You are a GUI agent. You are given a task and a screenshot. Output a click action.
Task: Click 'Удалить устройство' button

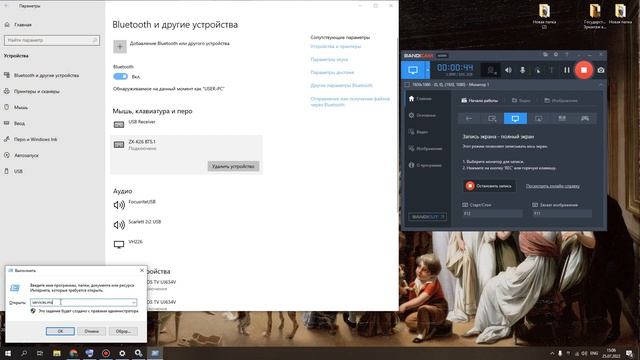(233, 166)
